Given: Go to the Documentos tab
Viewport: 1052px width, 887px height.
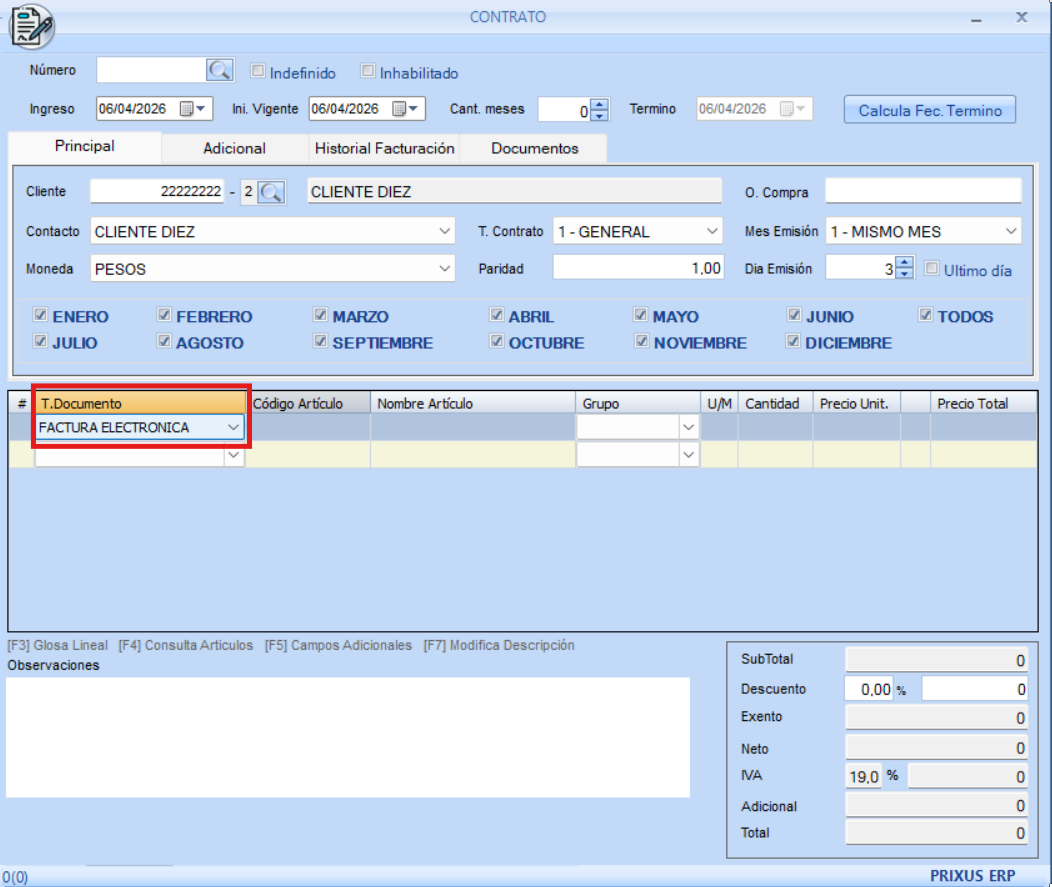Looking at the screenshot, I should [x=534, y=148].
